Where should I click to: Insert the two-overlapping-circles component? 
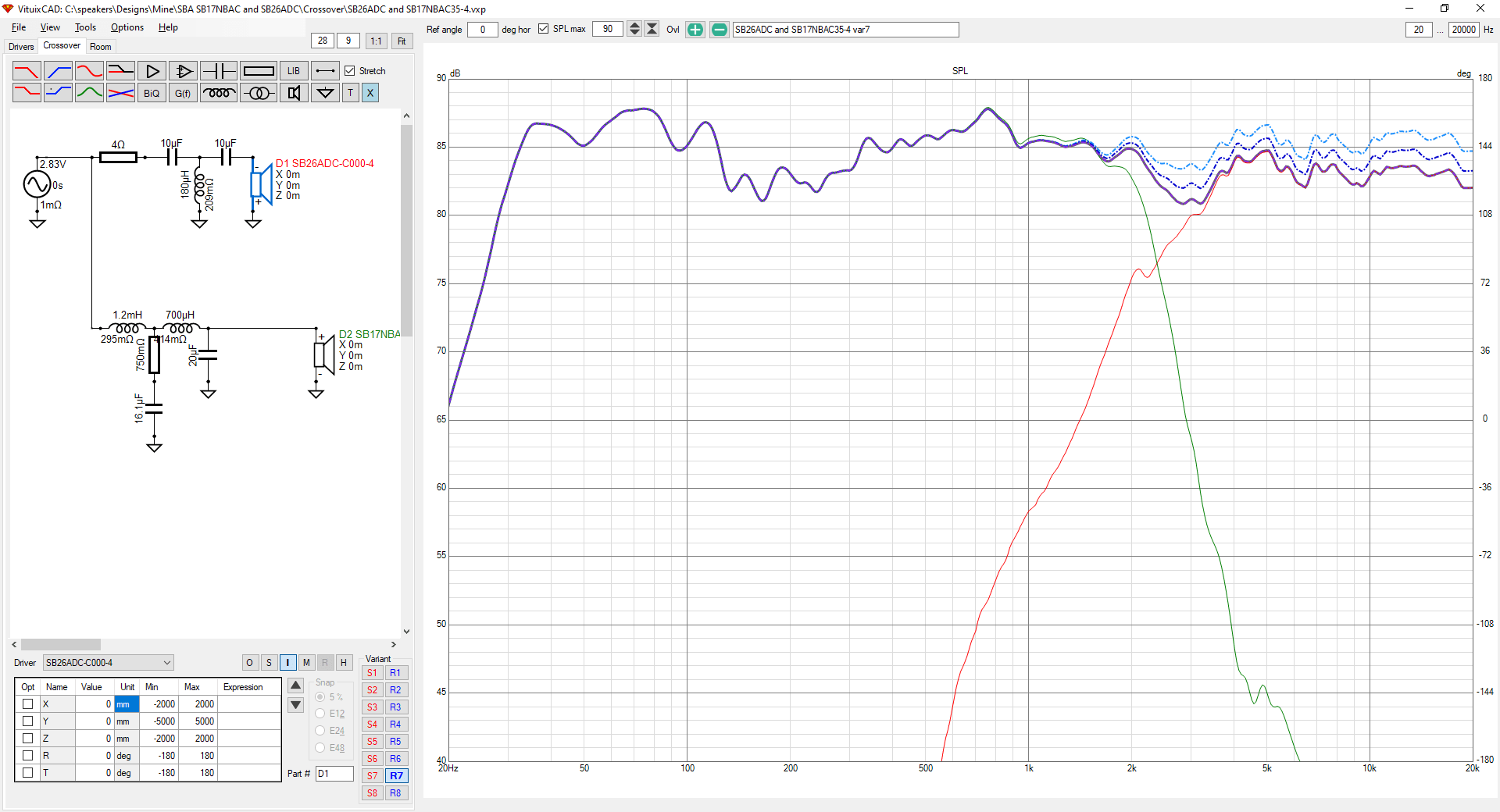259,93
